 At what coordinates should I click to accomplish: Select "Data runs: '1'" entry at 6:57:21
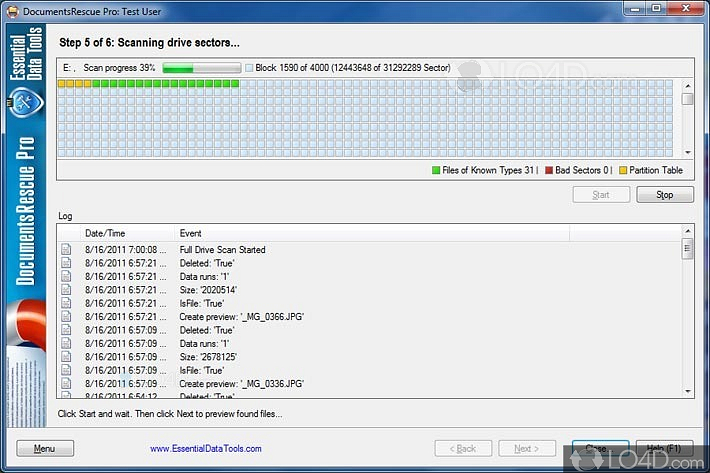[204, 276]
